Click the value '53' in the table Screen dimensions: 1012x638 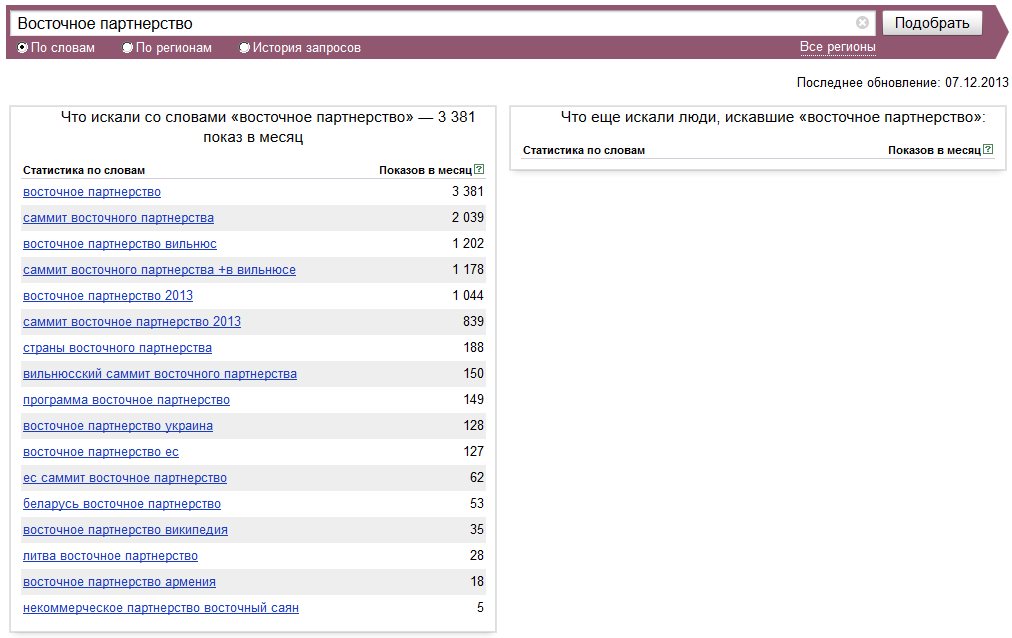(x=477, y=503)
